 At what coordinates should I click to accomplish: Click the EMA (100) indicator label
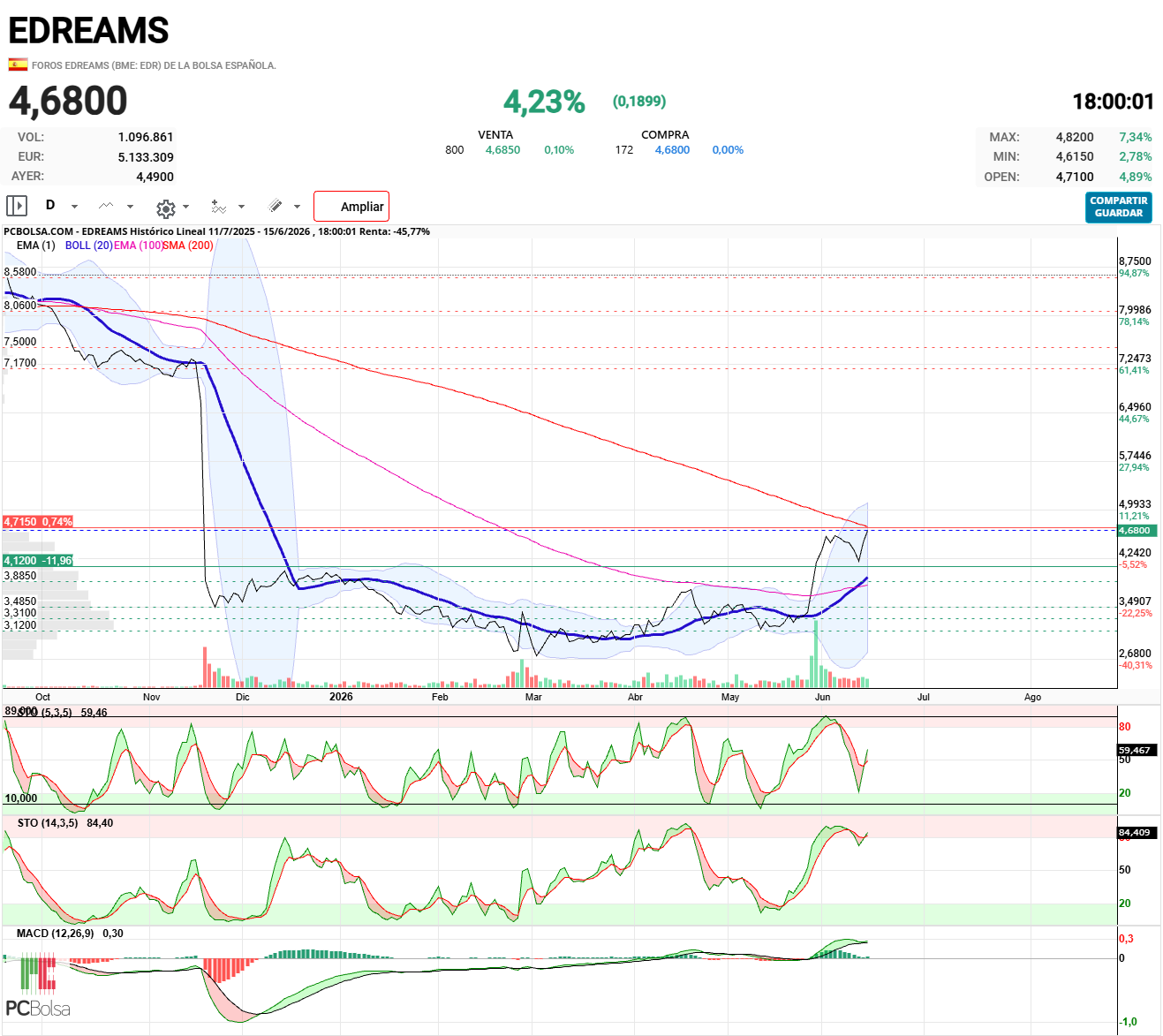(138, 246)
